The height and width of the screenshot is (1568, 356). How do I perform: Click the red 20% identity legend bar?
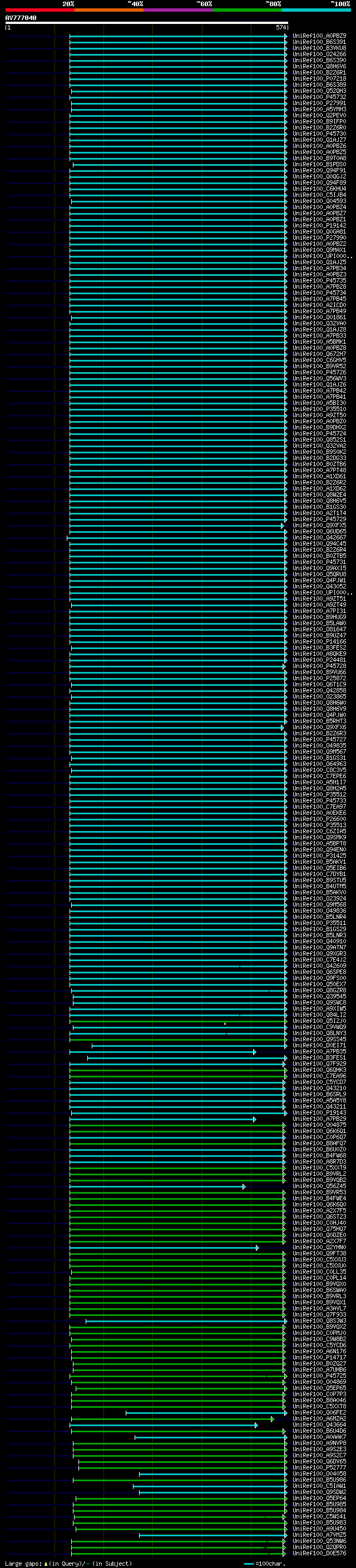point(39,10)
